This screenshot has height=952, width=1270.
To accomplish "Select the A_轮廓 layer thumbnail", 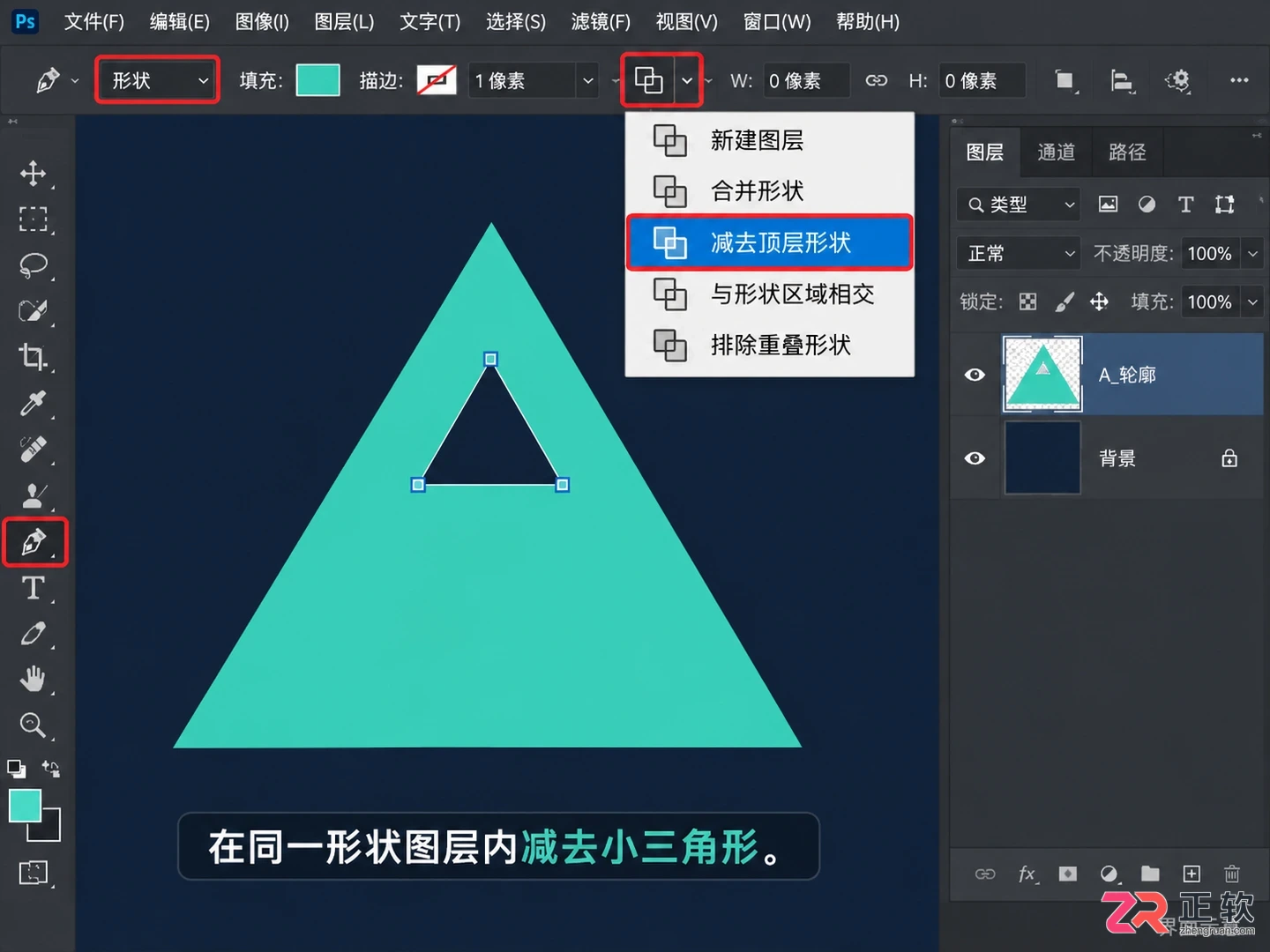I will (x=1042, y=374).
